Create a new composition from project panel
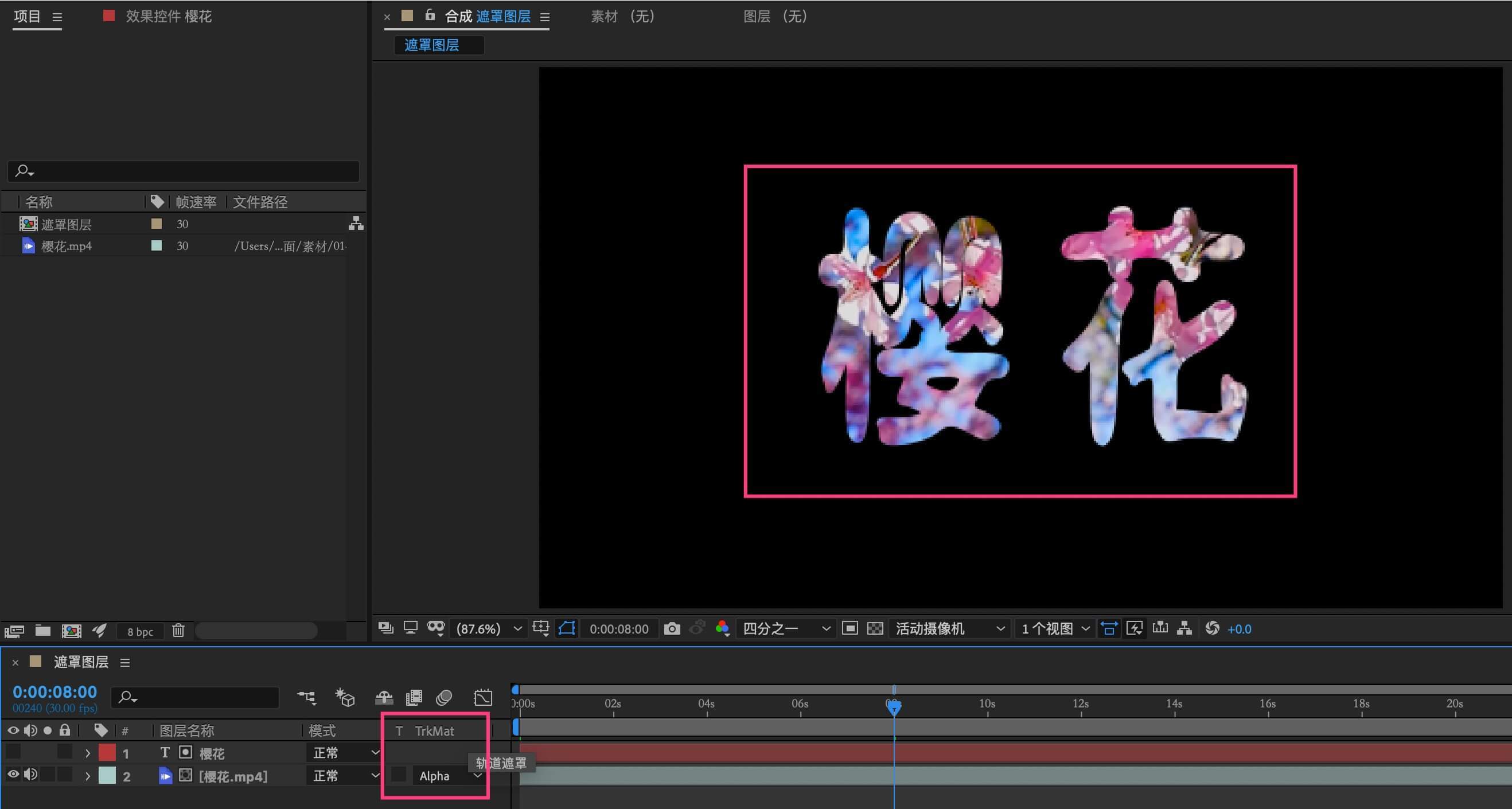Image resolution: width=1512 pixels, height=809 pixels. [71, 631]
